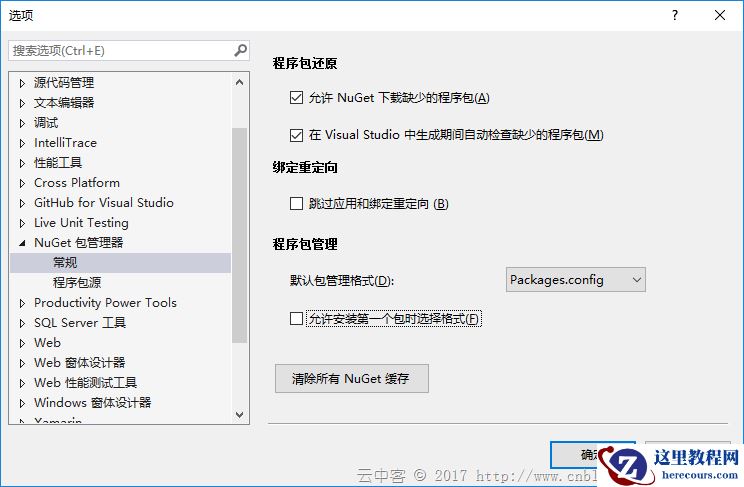Click the search magnifier icon
This screenshot has width=744, height=487.
241,50
